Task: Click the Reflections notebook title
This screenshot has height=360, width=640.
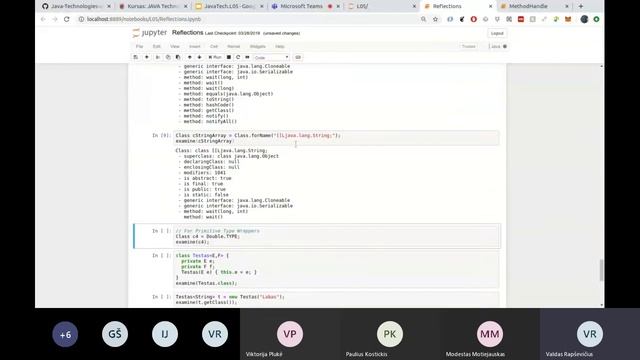Action: (x=187, y=33)
